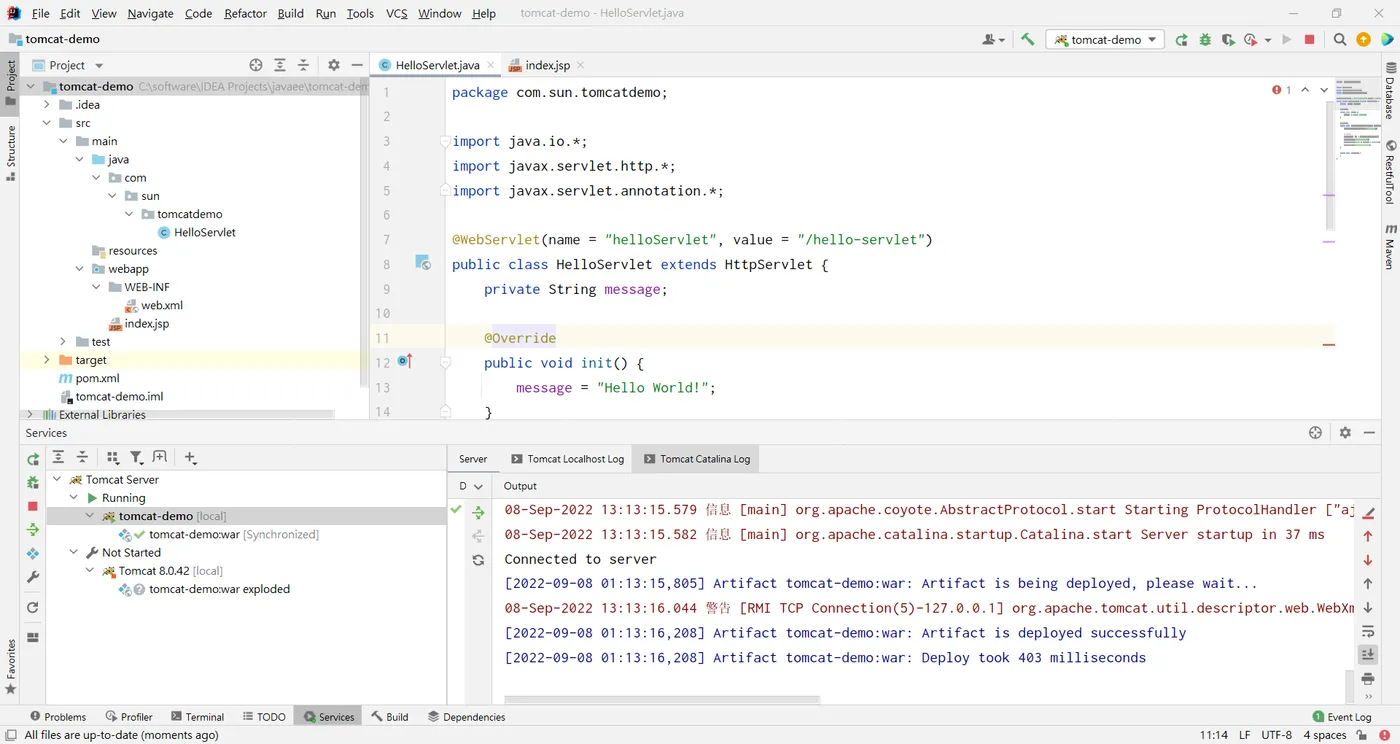This screenshot has height=744, width=1400.
Task: Collapse the src folder
Action: click(47, 123)
